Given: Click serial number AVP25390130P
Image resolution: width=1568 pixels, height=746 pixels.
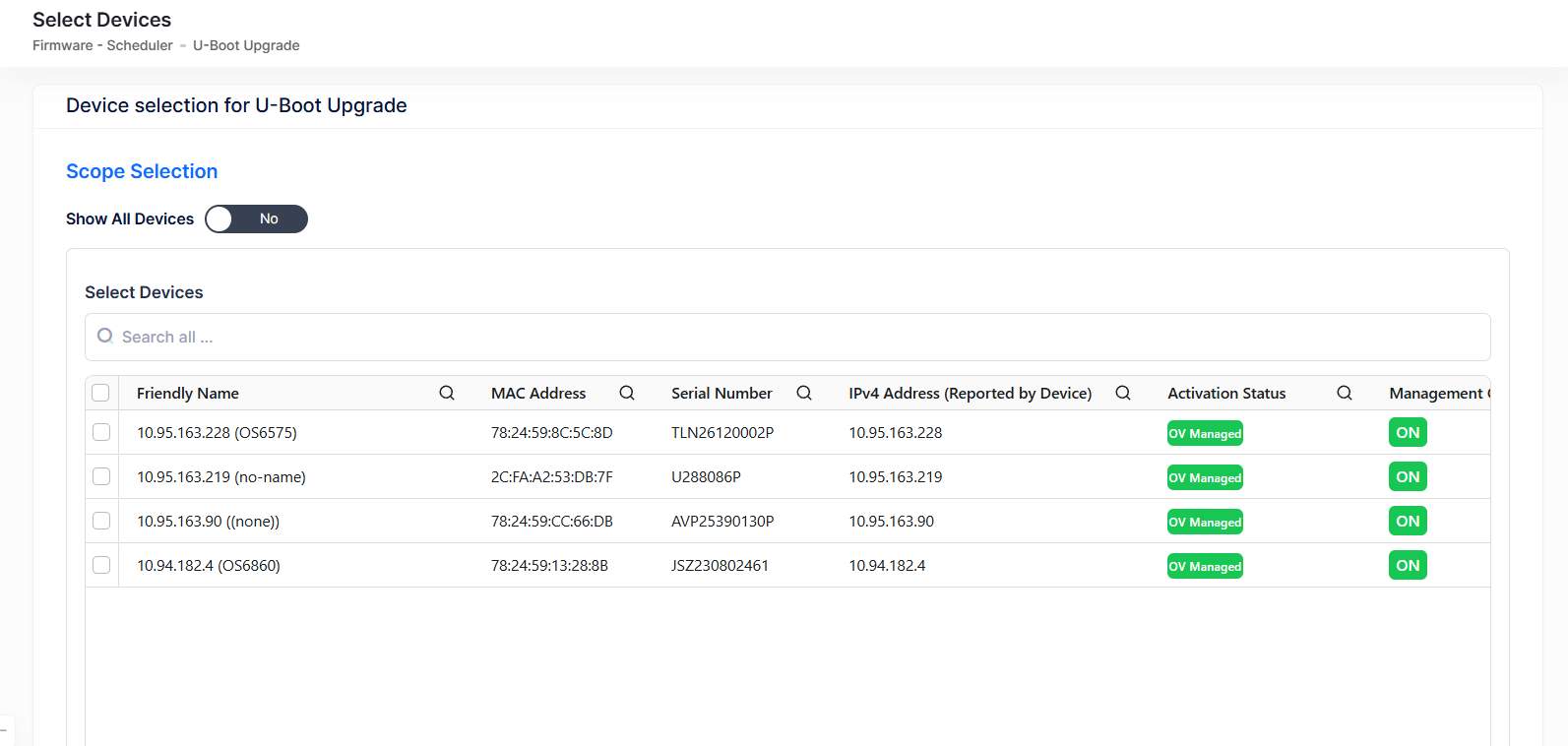Looking at the screenshot, I should pos(722,521).
